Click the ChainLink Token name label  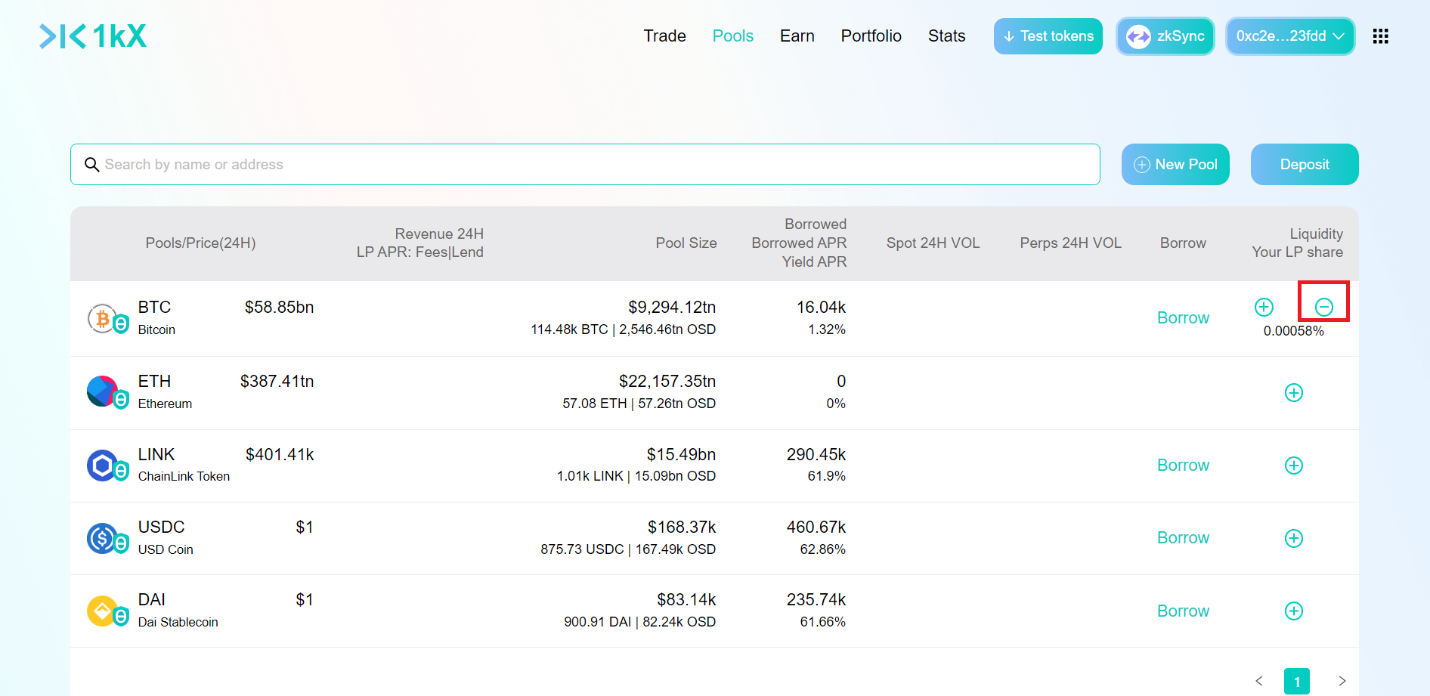[x=184, y=476]
